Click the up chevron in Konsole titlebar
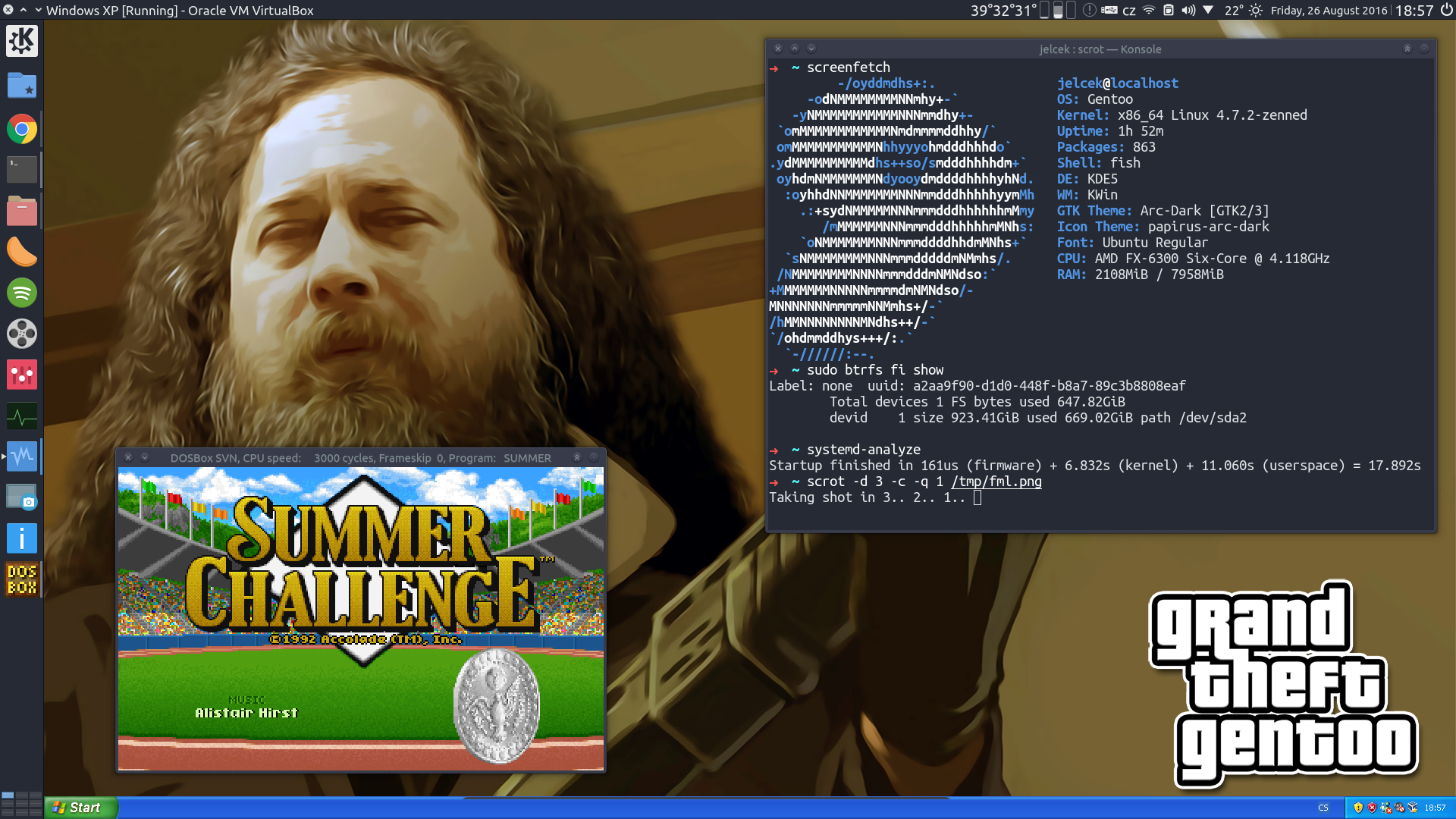The width and height of the screenshot is (1456, 819). tap(795, 49)
